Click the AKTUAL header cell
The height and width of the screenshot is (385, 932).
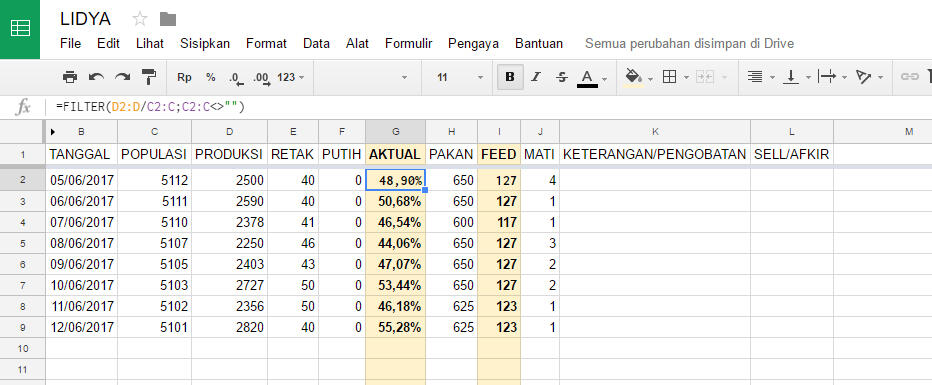click(x=395, y=154)
